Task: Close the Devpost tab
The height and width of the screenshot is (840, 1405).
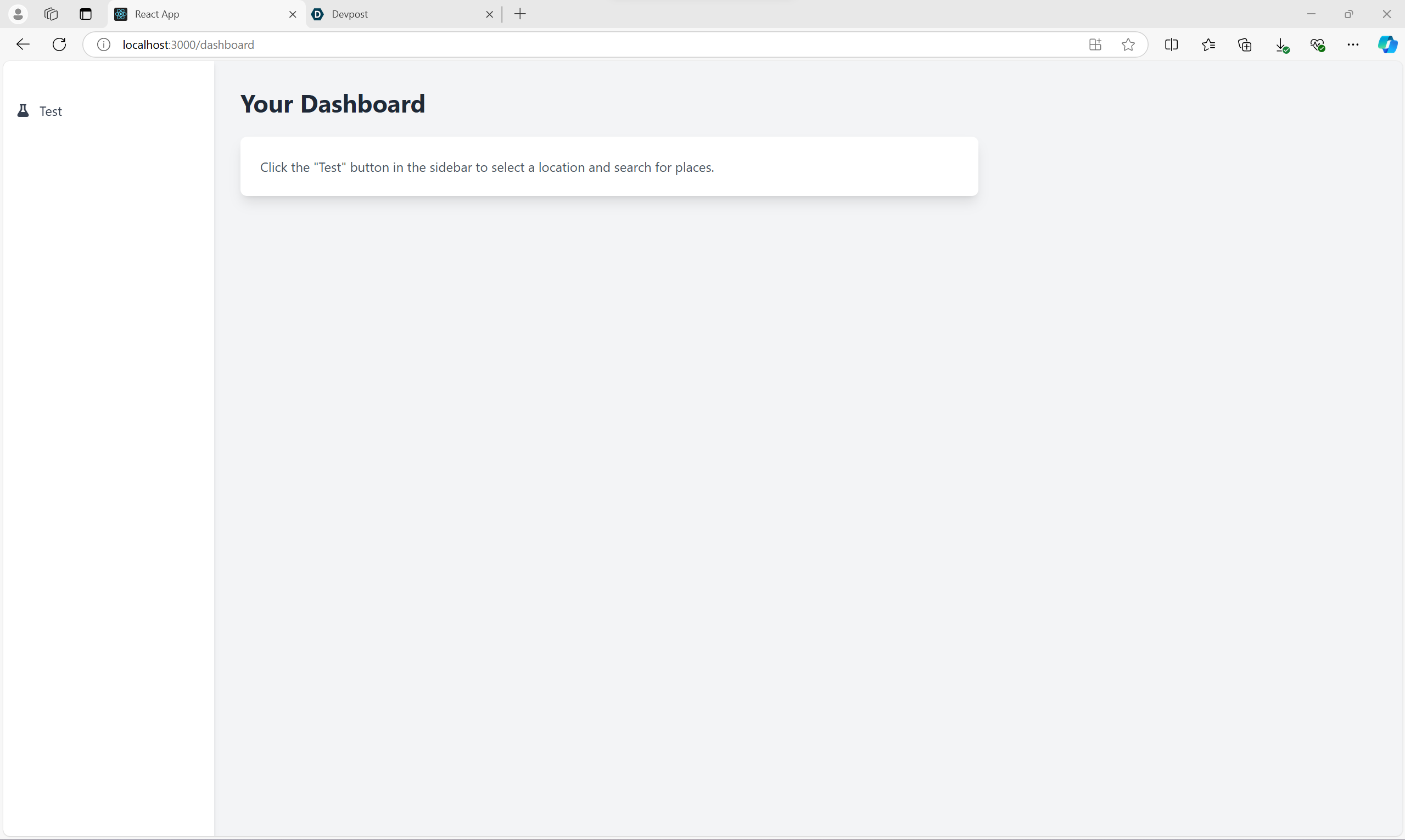Action: 490,14
